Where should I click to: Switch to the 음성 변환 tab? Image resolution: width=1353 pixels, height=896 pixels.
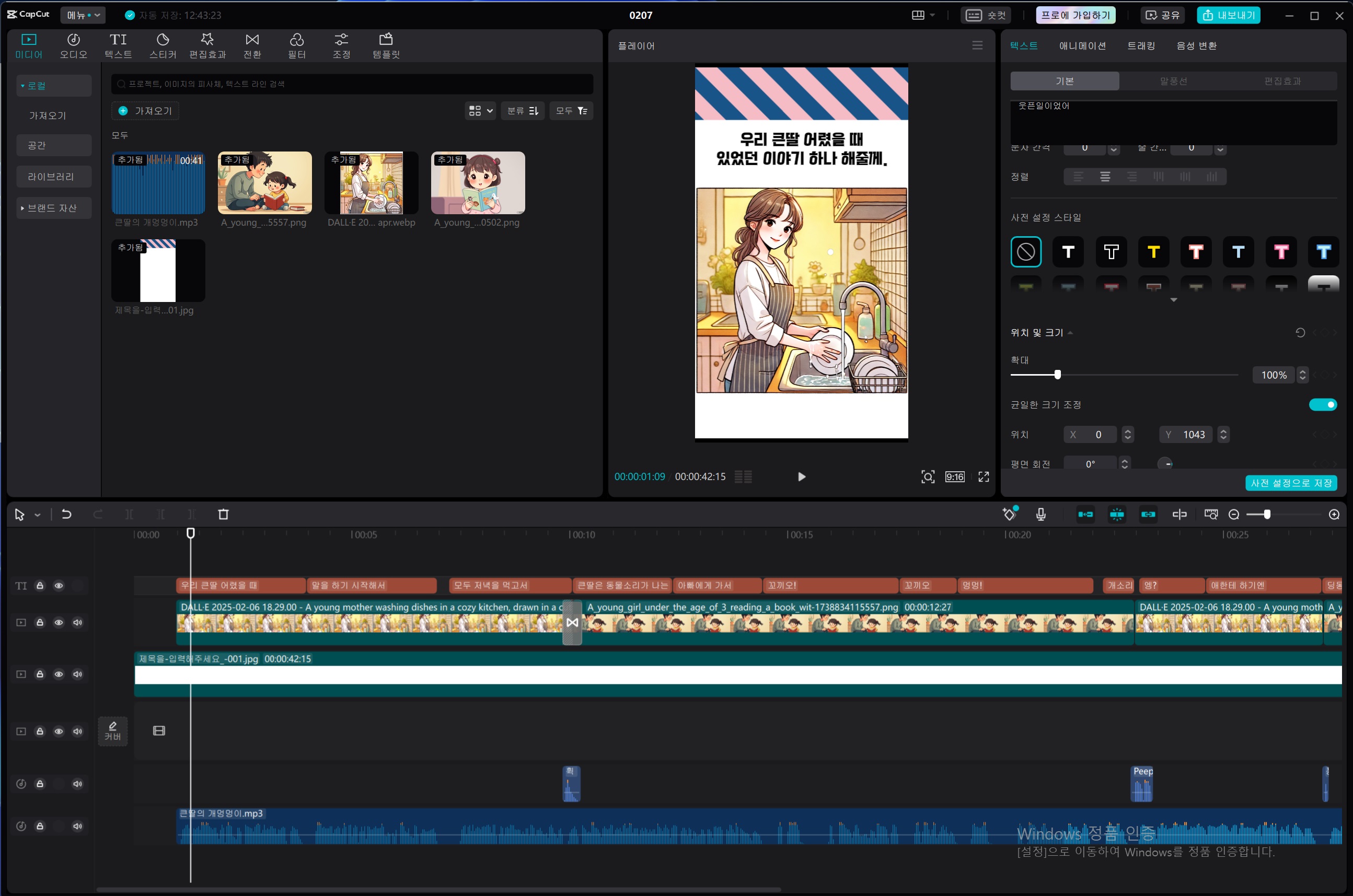point(1196,46)
